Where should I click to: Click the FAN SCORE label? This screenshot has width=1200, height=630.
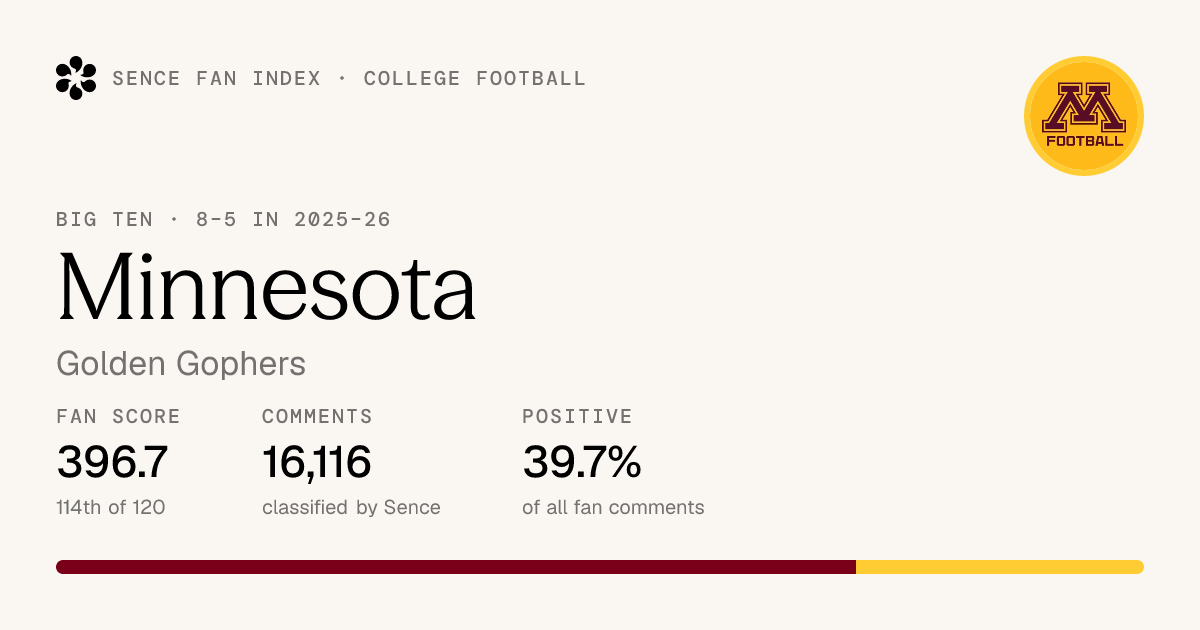[119, 417]
